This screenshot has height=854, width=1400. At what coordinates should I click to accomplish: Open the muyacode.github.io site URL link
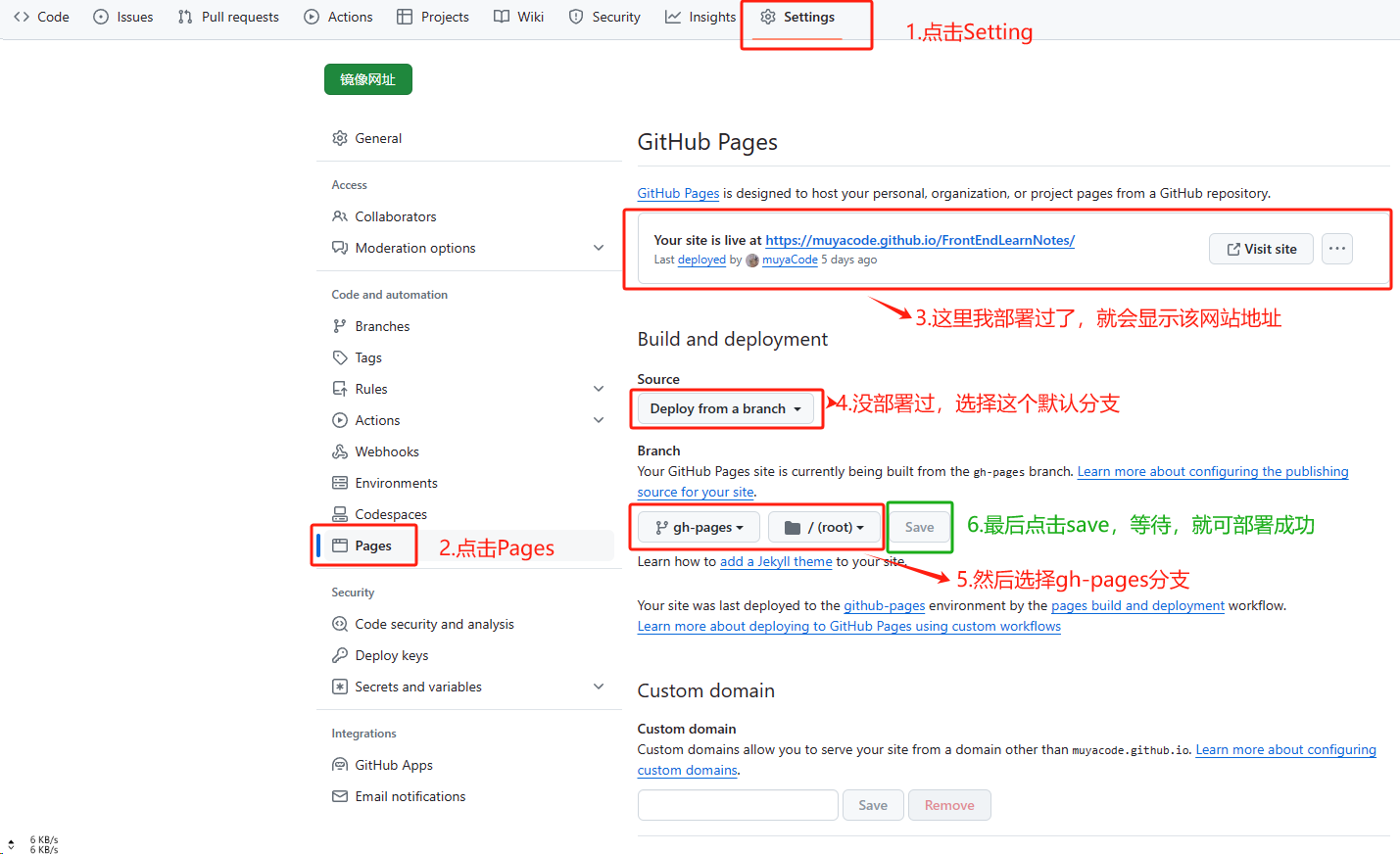point(920,240)
